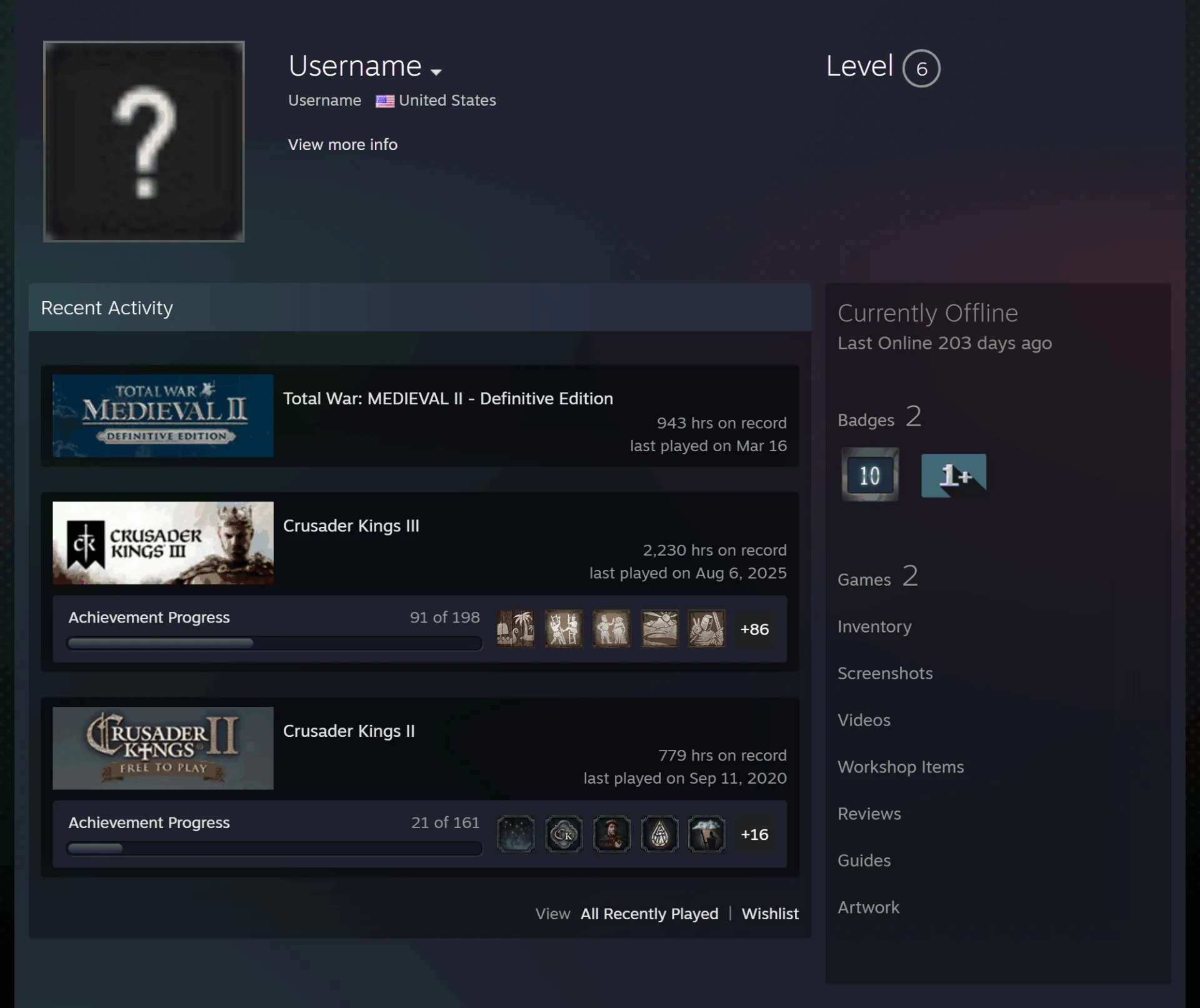Click Crusader Kings III achievement progress bar
1200x1008 pixels.
pyautogui.click(x=274, y=643)
